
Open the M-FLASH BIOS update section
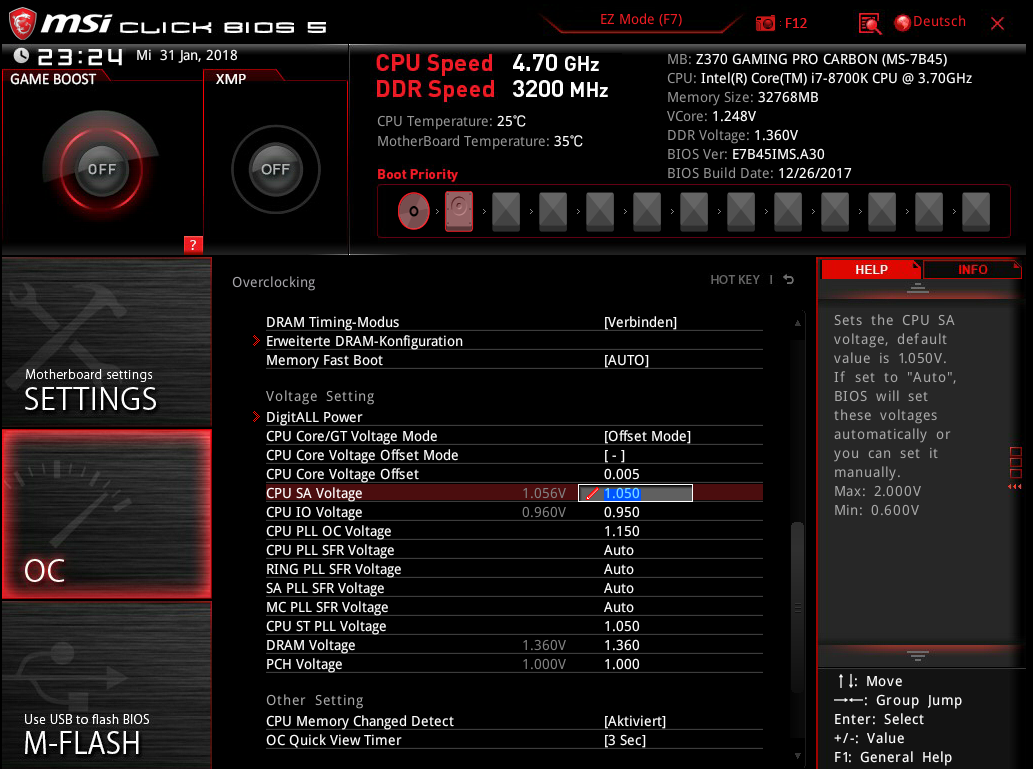pyautogui.click(x=107, y=685)
